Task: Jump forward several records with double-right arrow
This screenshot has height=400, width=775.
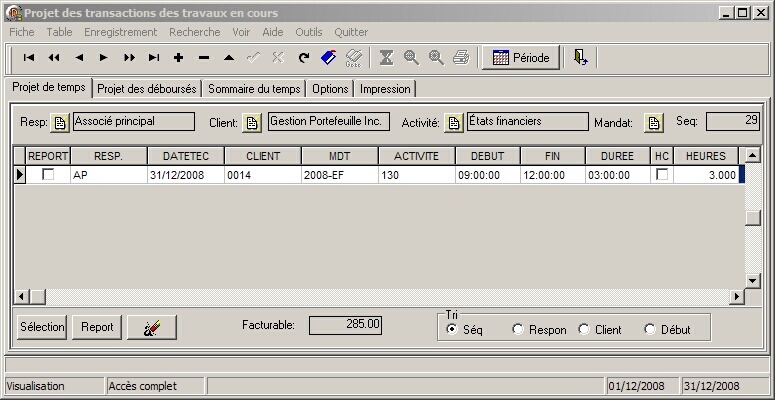Action: 129,58
